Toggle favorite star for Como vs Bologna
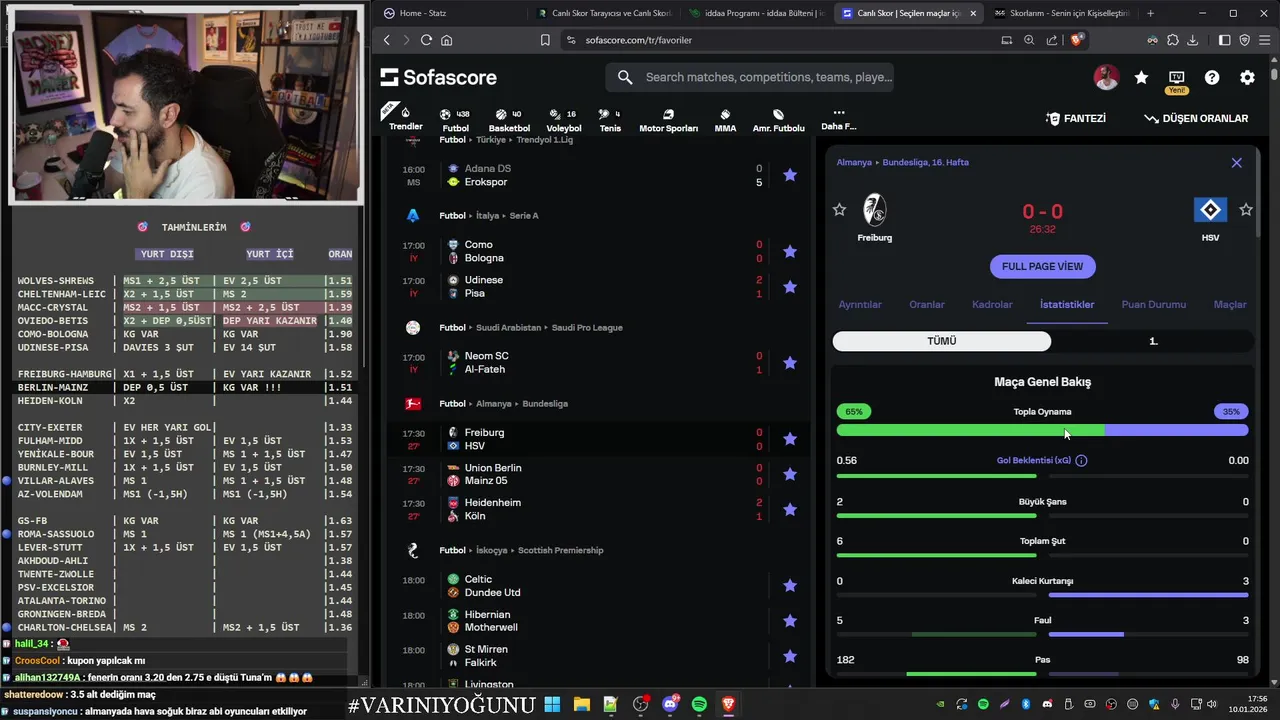1280x720 pixels. coord(790,251)
